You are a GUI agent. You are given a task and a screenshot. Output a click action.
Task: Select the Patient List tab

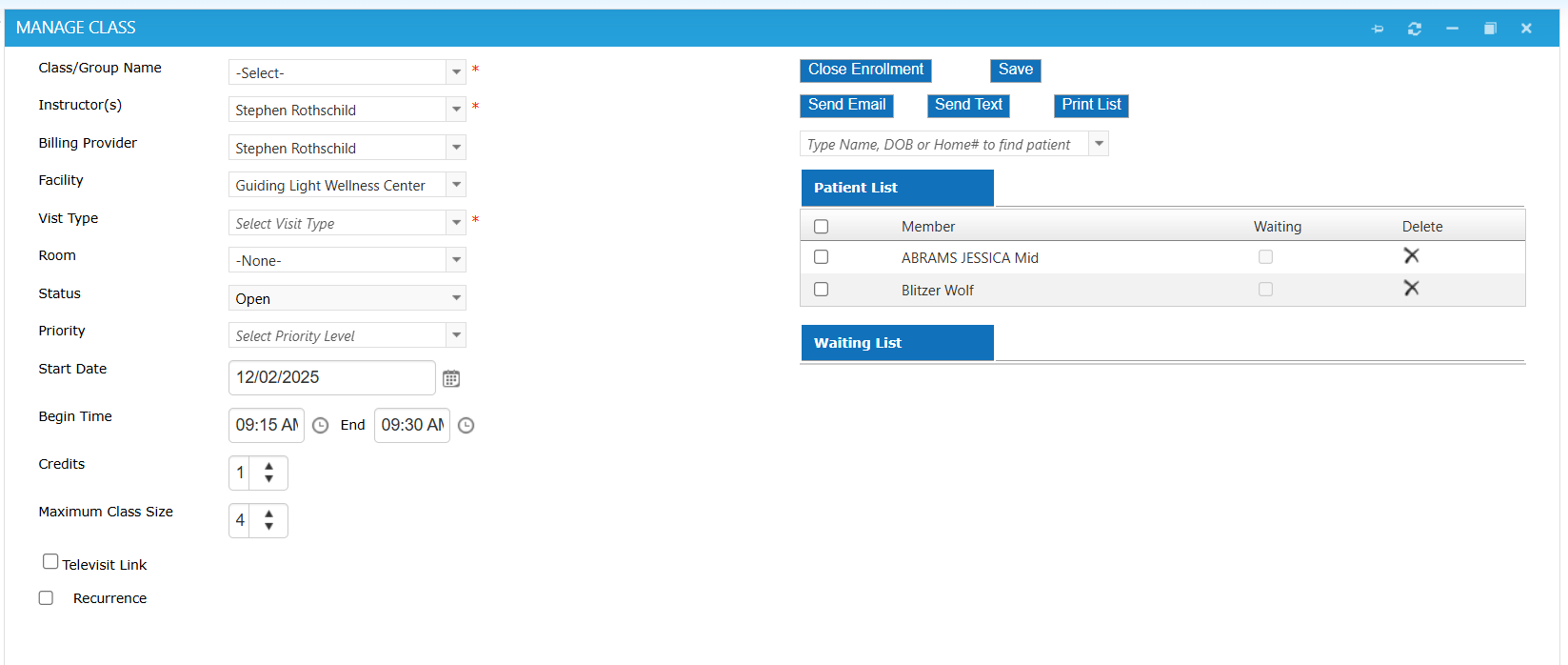(897, 188)
